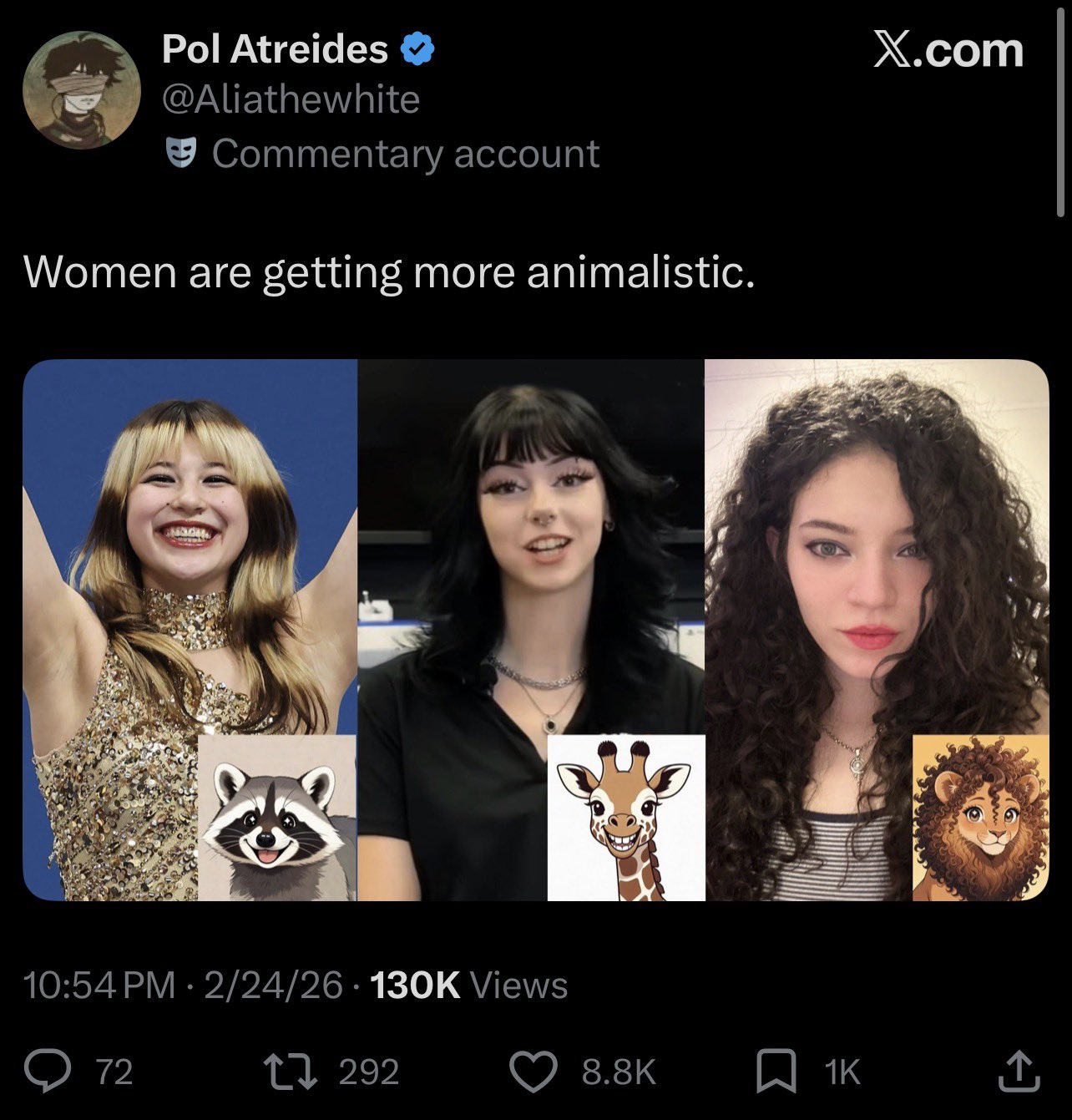Open the share menu via the upload arrow icon
Screen dimensions: 1072x1120
pyautogui.click(x=1018, y=1072)
